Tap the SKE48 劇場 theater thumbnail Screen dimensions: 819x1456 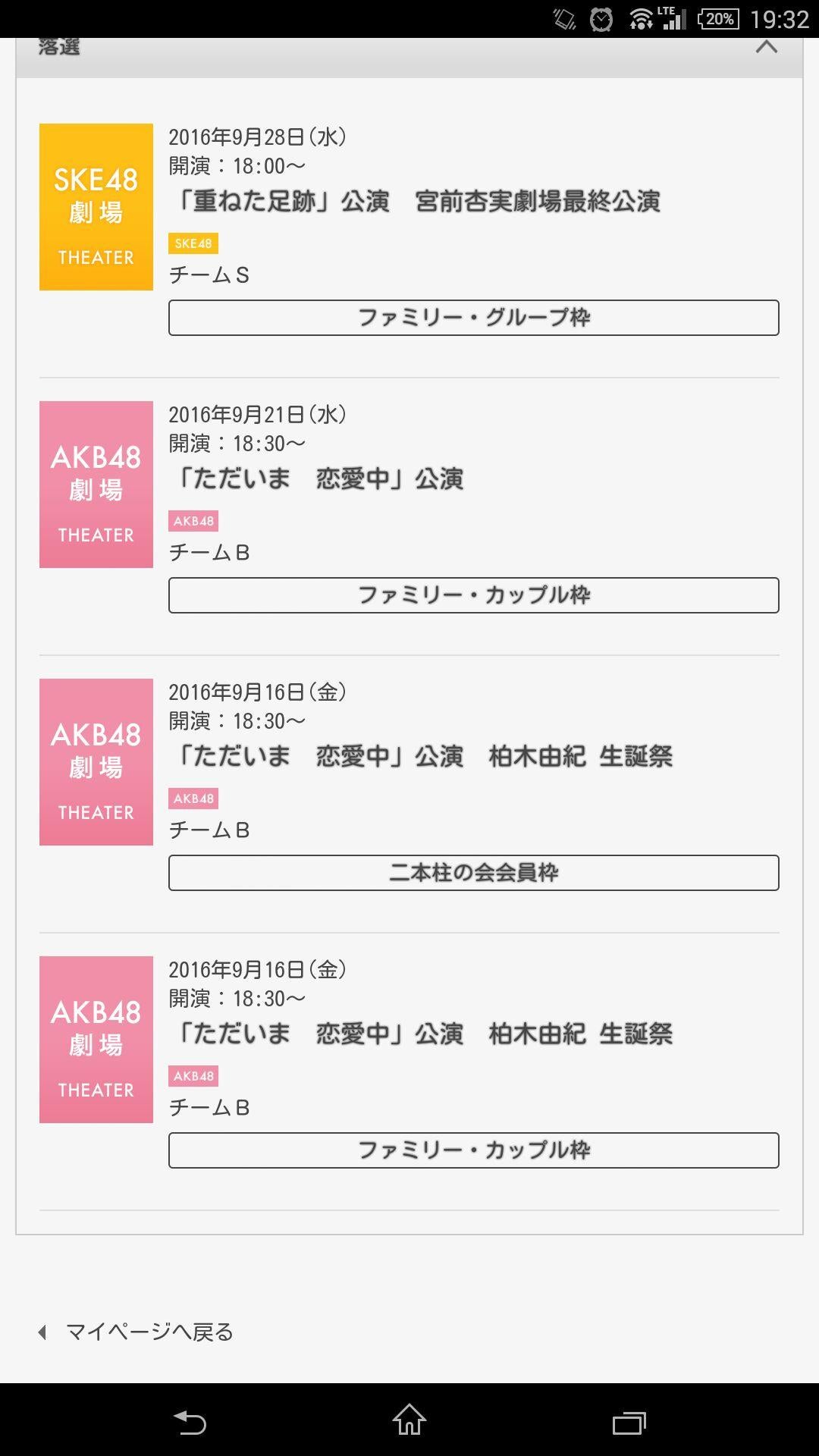click(96, 207)
